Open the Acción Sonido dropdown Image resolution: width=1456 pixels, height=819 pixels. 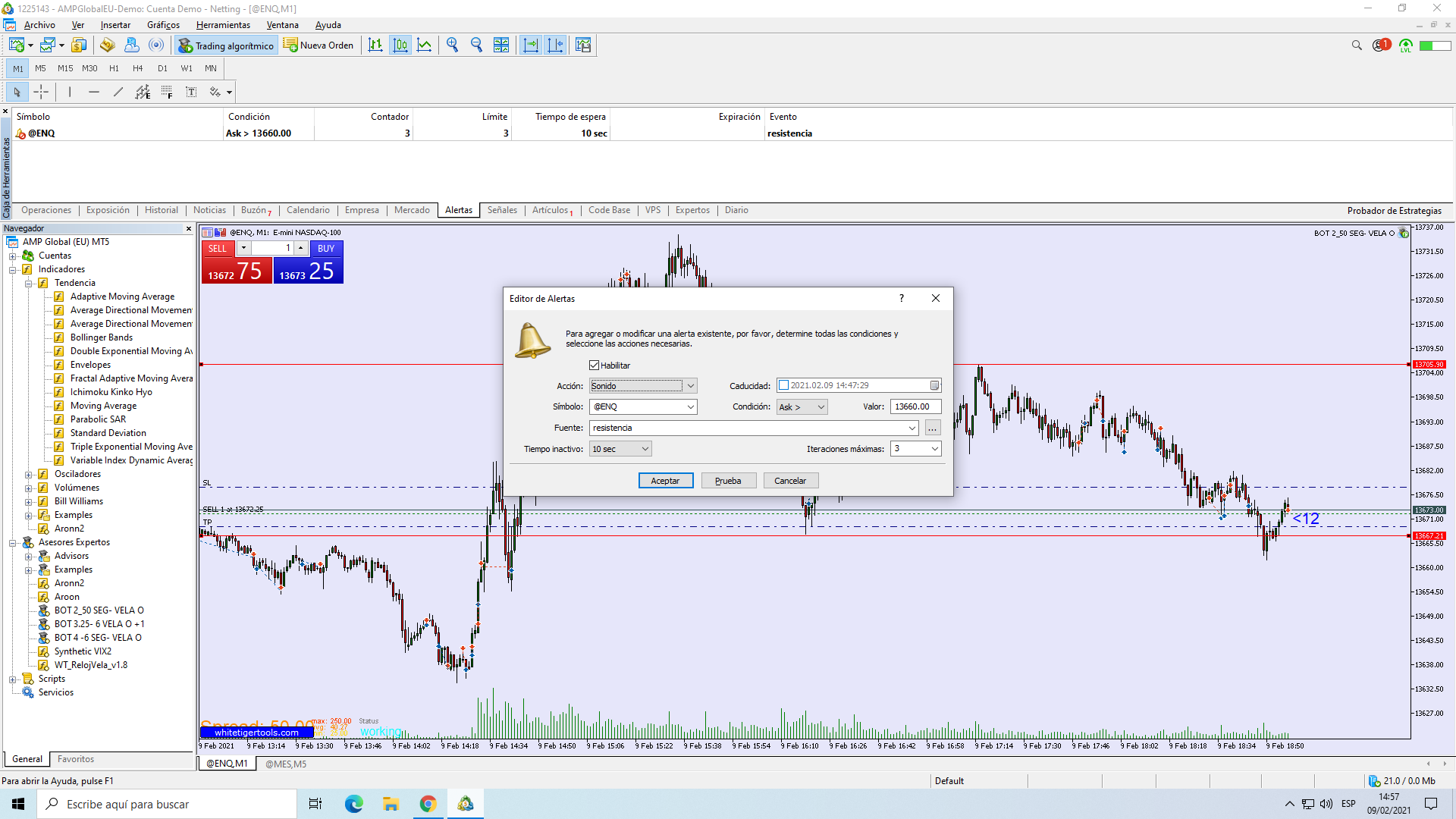tap(643, 386)
